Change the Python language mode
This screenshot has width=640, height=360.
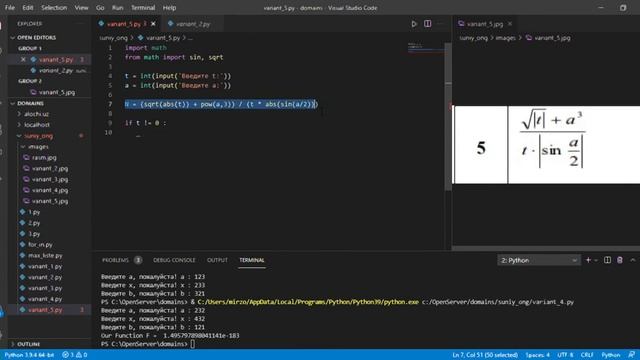click(x=611, y=355)
